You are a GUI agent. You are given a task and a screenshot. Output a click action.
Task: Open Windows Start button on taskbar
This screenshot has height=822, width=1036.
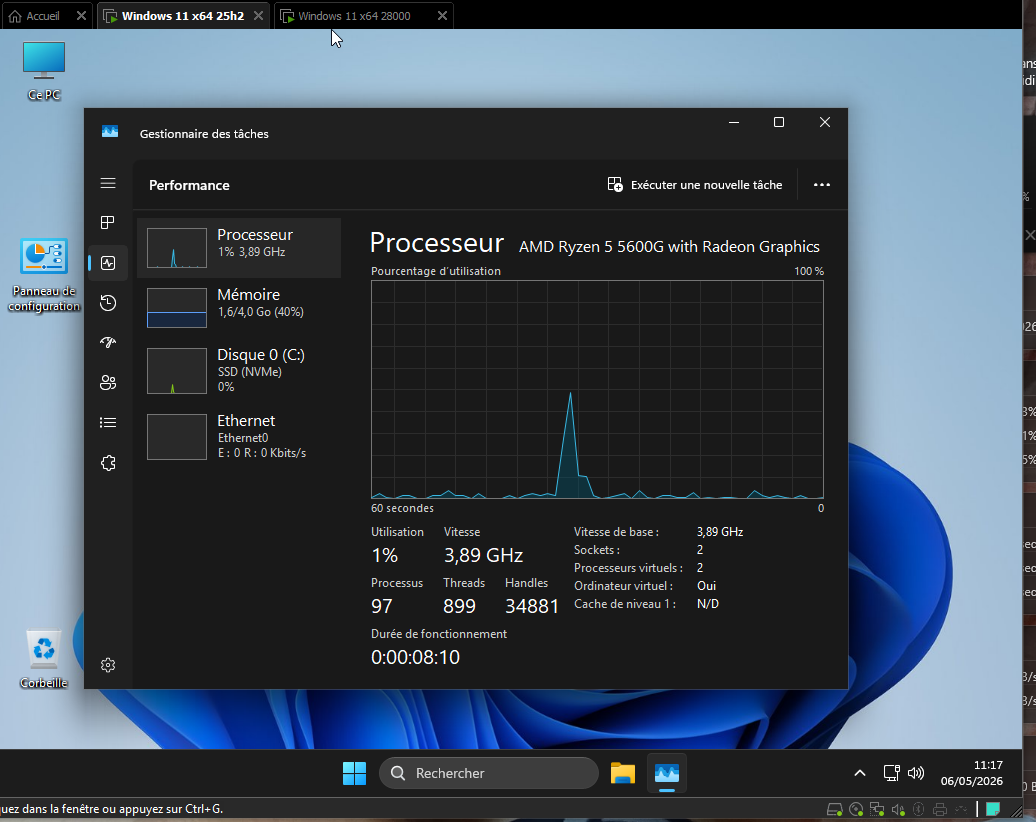(x=354, y=773)
